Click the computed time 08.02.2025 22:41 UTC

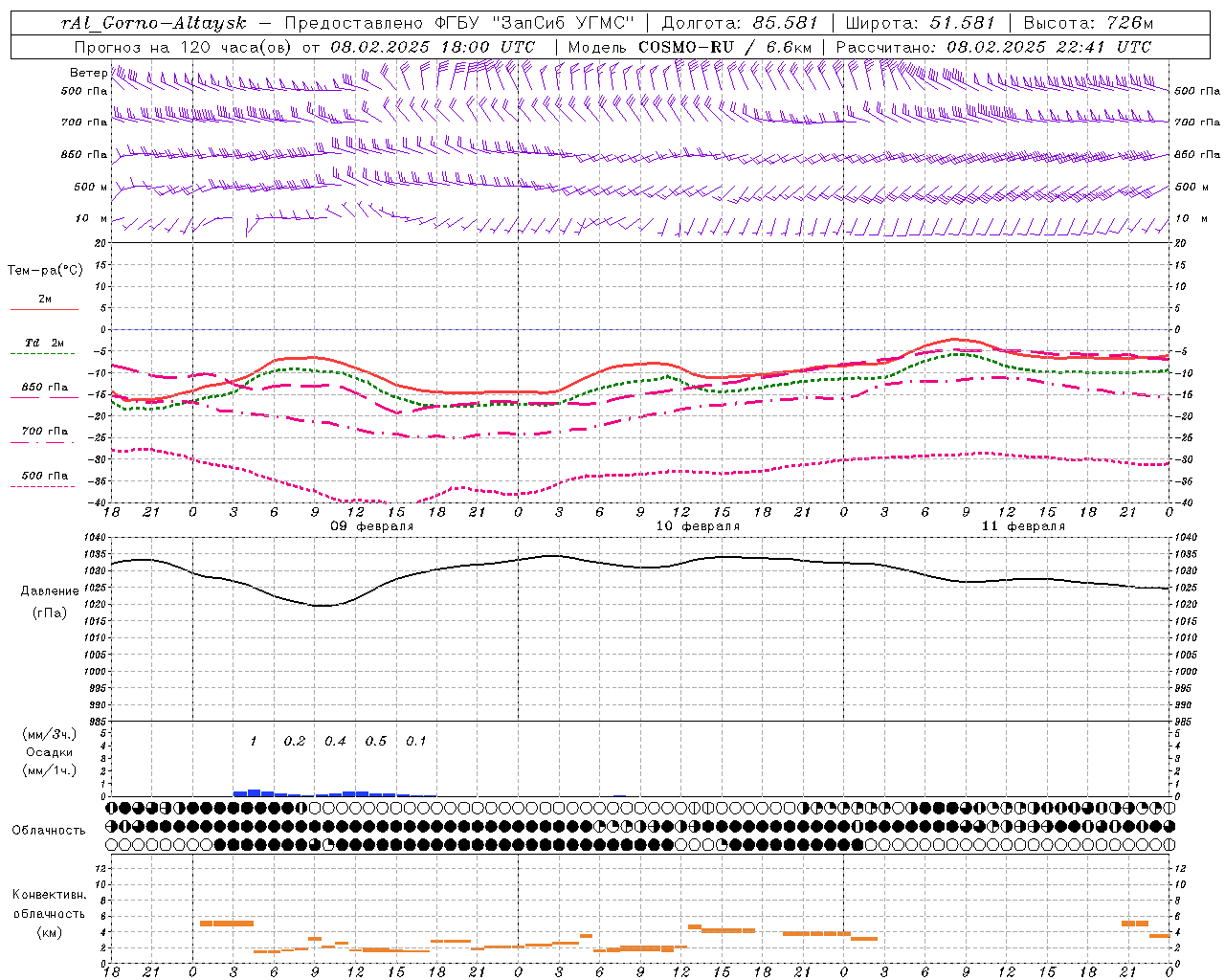click(1049, 47)
